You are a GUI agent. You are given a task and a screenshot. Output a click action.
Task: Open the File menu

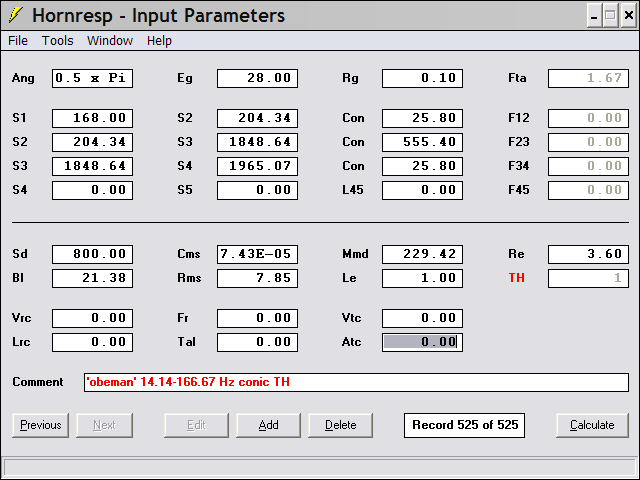pos(18,41)
